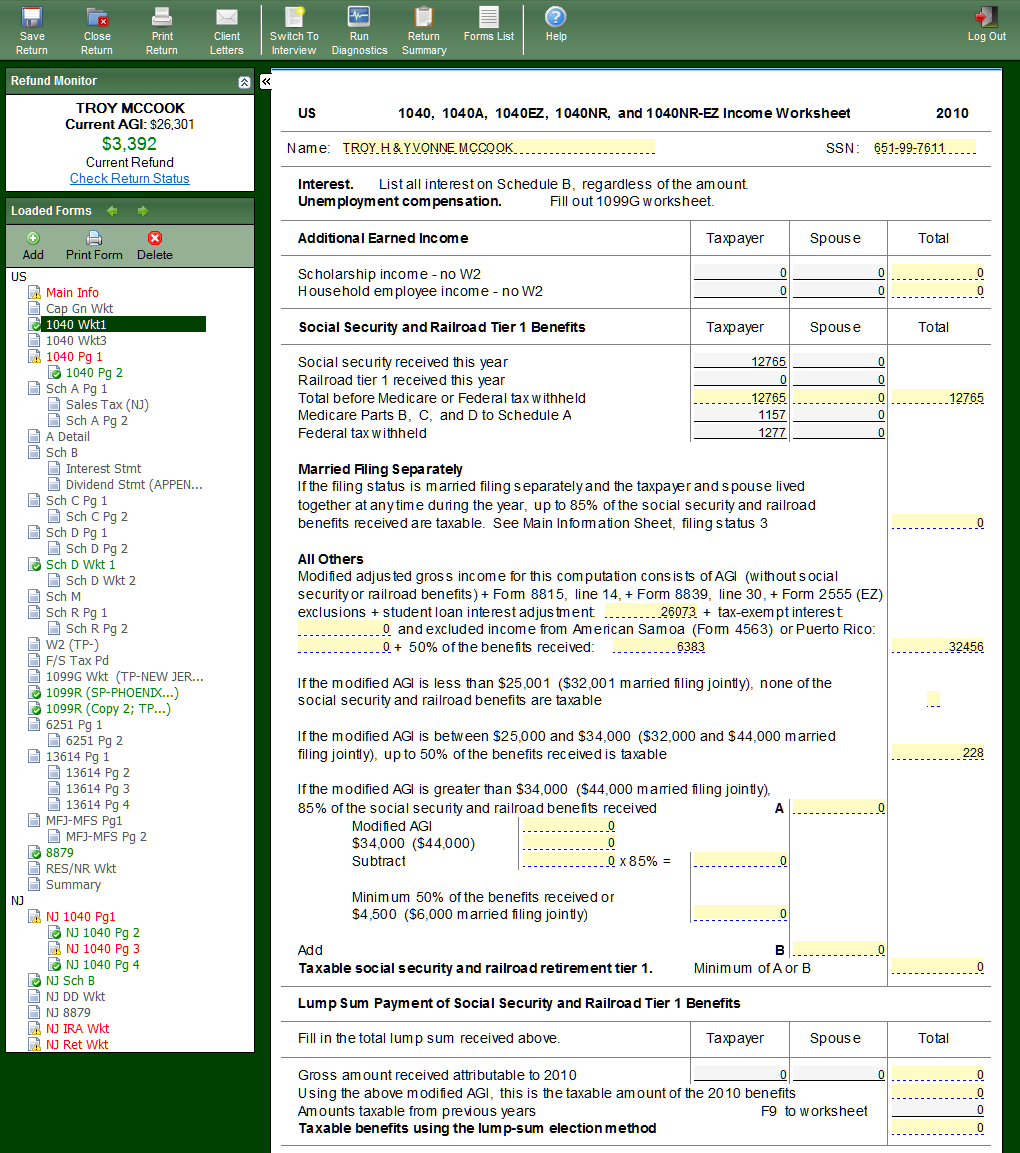Viewport: 1020px width, 1153px height.
Task: Click the Social security received Taxpayer field
Action: 740,362
